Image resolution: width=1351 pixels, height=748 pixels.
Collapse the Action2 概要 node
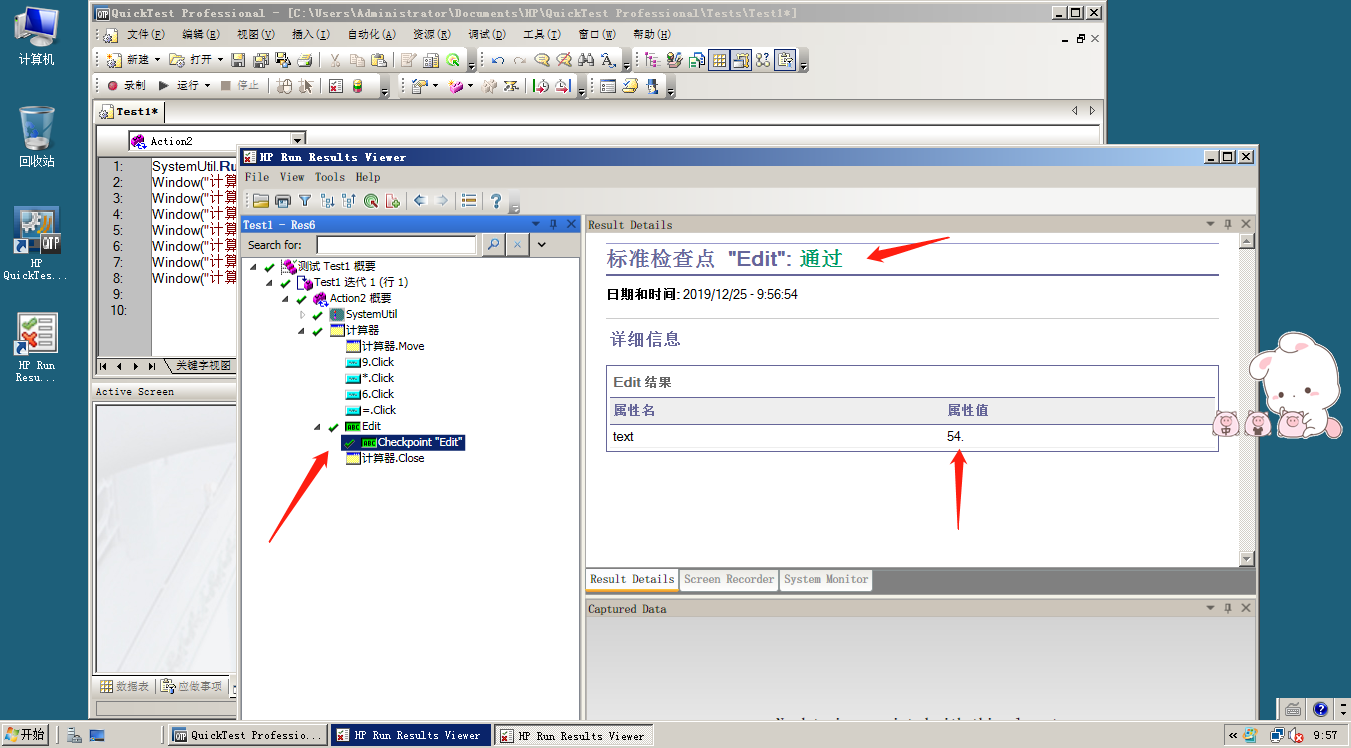pyautogui.click(x=285, y=299)
